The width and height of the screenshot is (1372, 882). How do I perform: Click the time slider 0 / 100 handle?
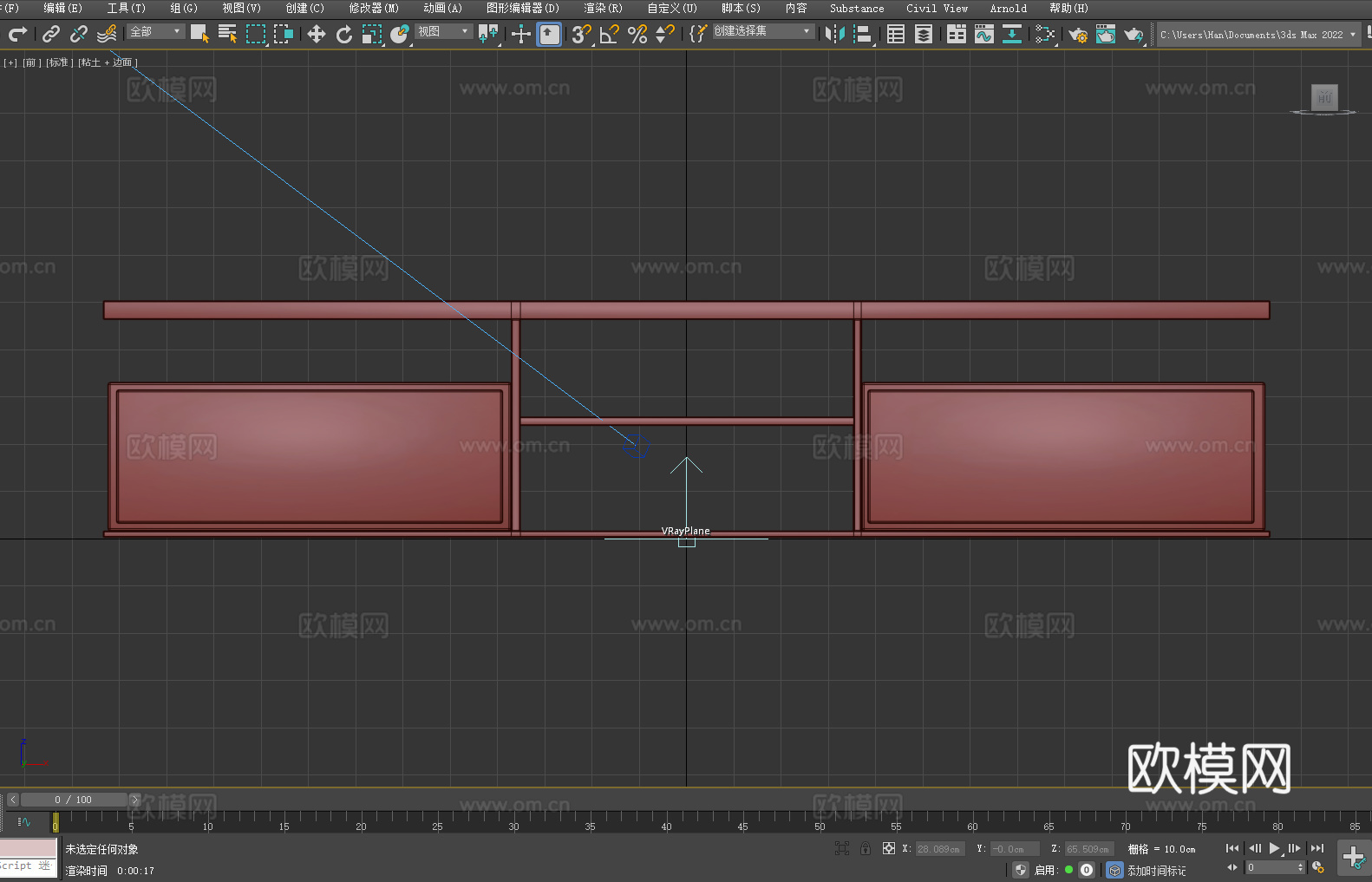pos(74,800)
